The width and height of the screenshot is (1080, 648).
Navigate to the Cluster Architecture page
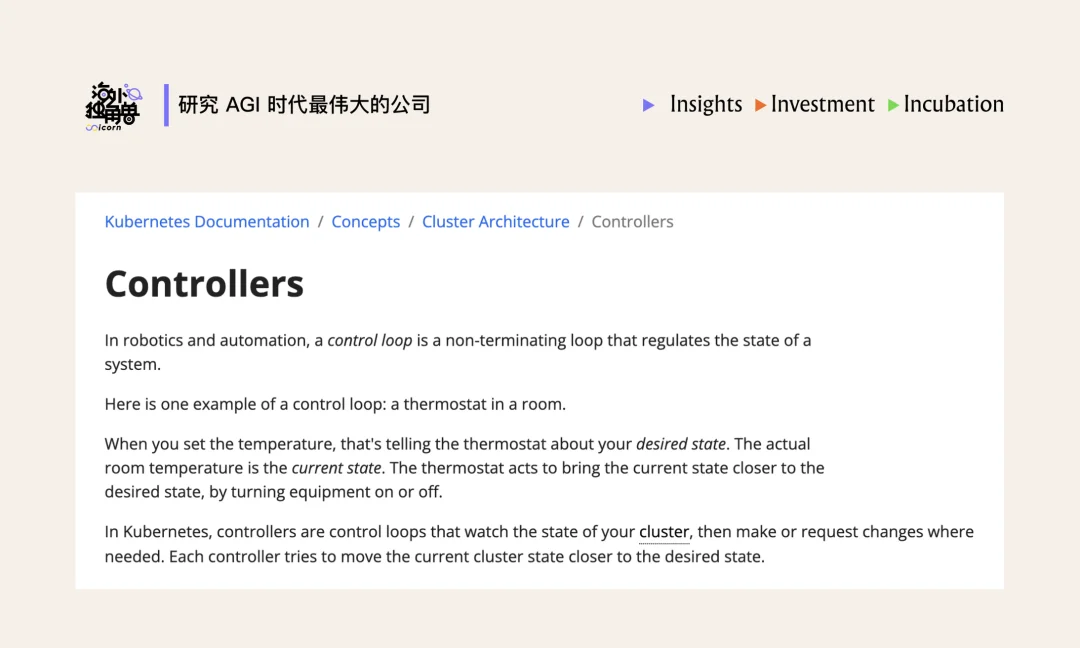pos(495,221)
